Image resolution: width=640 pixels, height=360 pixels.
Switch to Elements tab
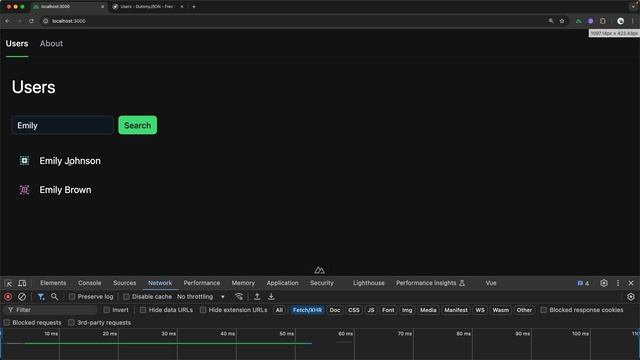[x=53, y=283]
